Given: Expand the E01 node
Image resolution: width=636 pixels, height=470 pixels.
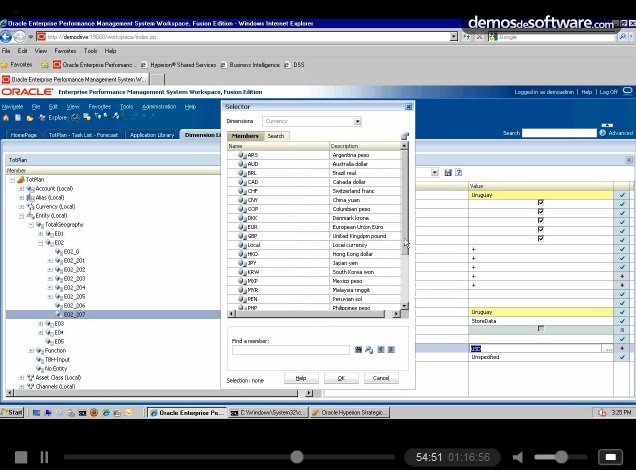Looking at the screenshot, I should pyautogui.click(x=41, y=234).
